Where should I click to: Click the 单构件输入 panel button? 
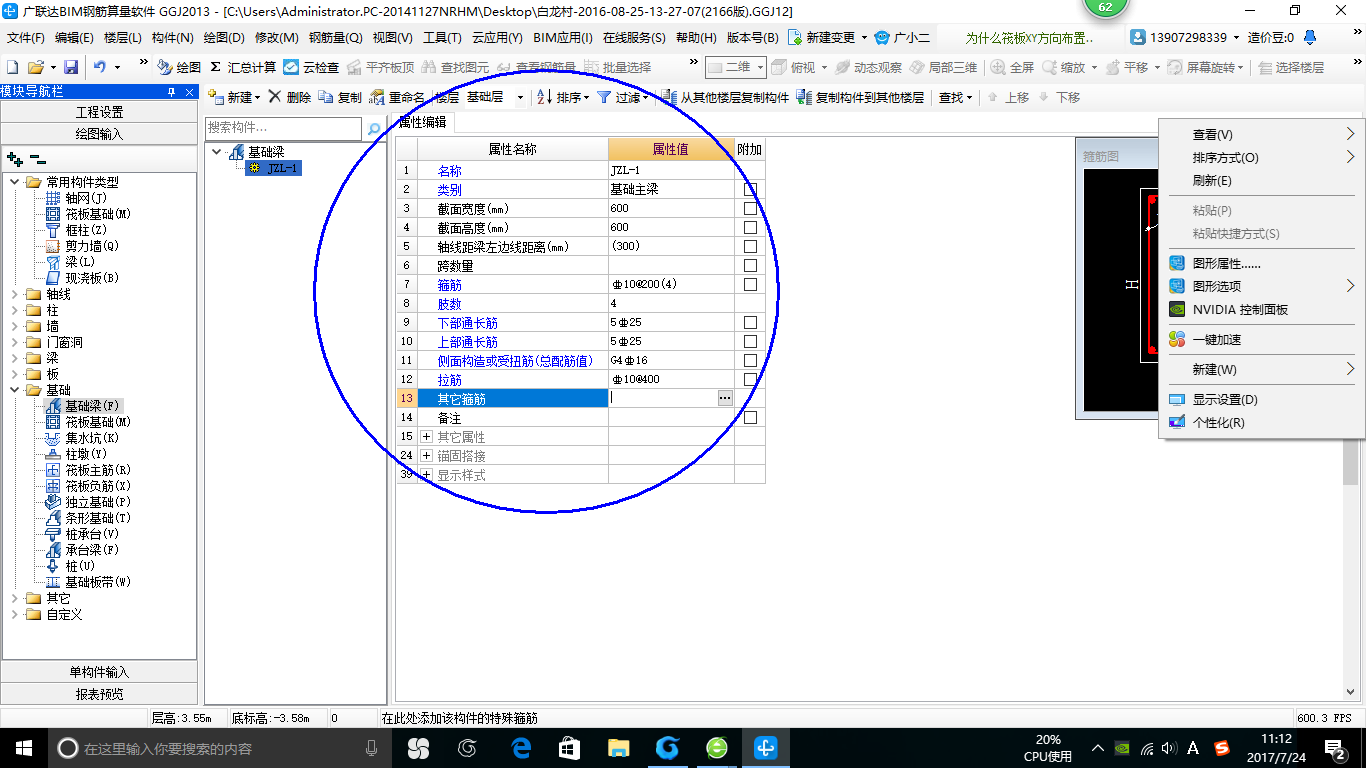coord(99,672)
